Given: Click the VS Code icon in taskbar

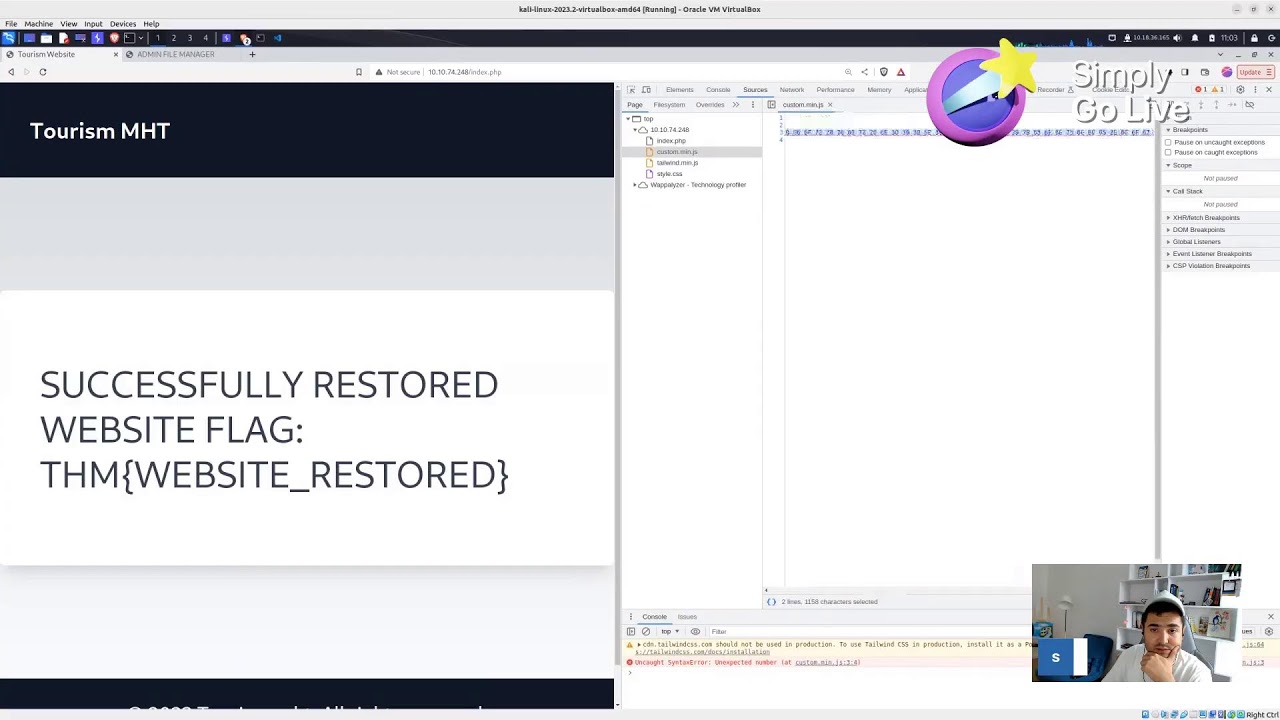Looking at the screenshot, I should point(277,38).
